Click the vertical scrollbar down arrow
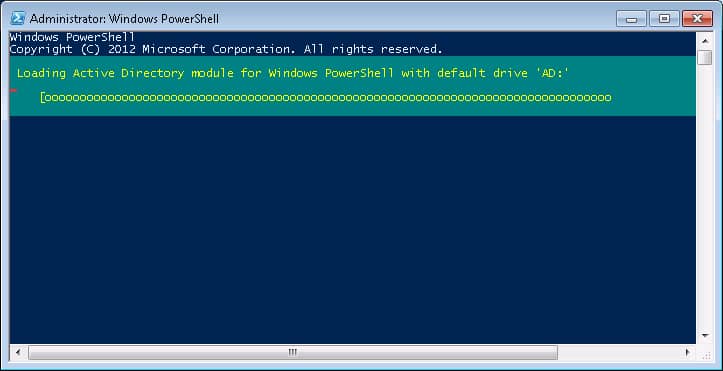The height and width of the screenshot is (371, 723). coord(705,336)
